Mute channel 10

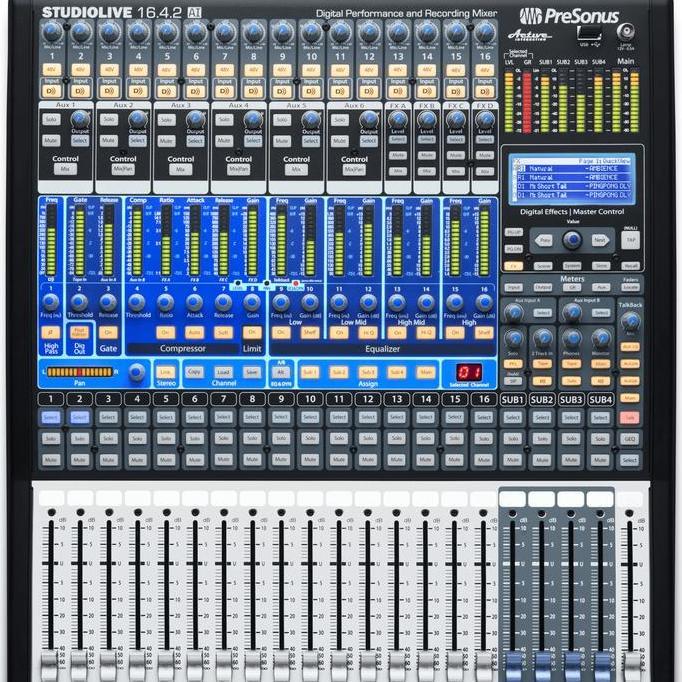(310, 459)
